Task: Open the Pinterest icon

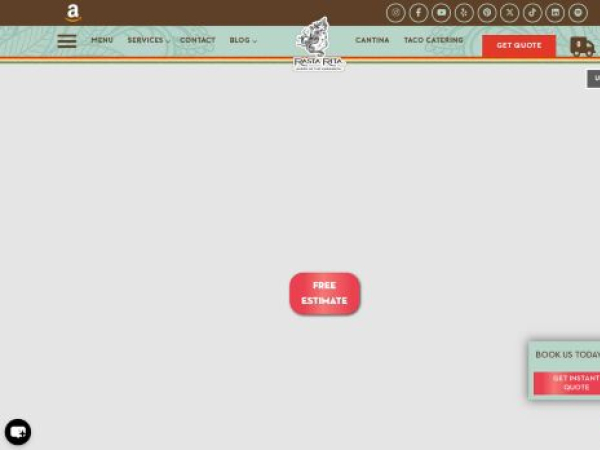Action: click(x=487, y=13)
